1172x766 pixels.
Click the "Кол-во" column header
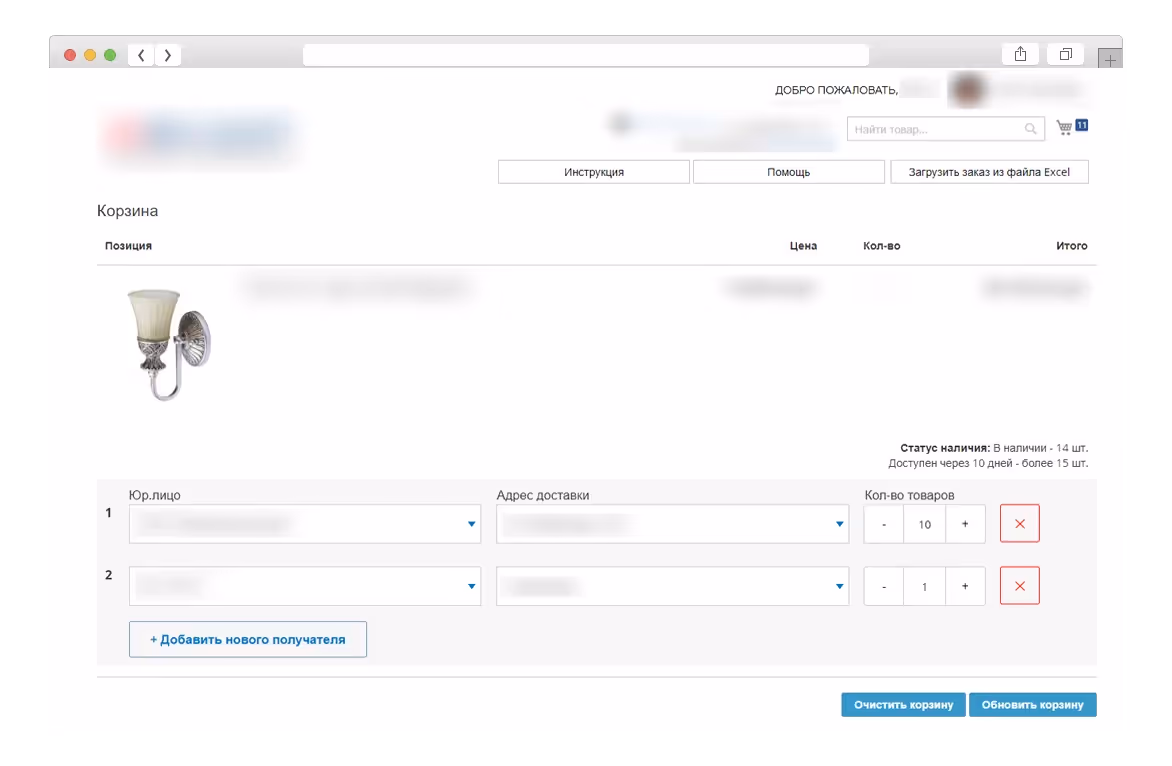(x=881, y=246)
